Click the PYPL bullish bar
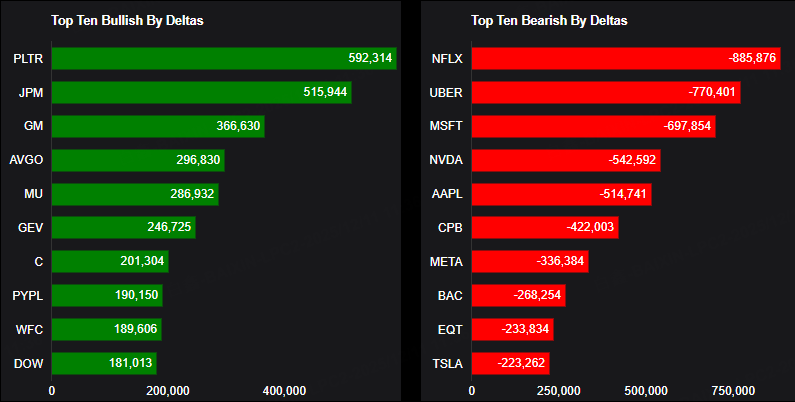This screenshot has width=795, height=402. coord(107,296)
